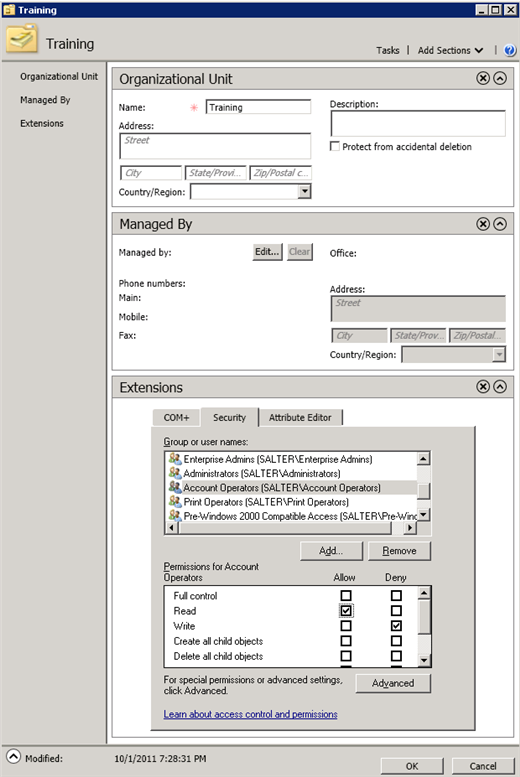Click the Zip/Postal code field in Organizational Unit
The width and height of the screenshot is (520, 777).
click(281, 172)
